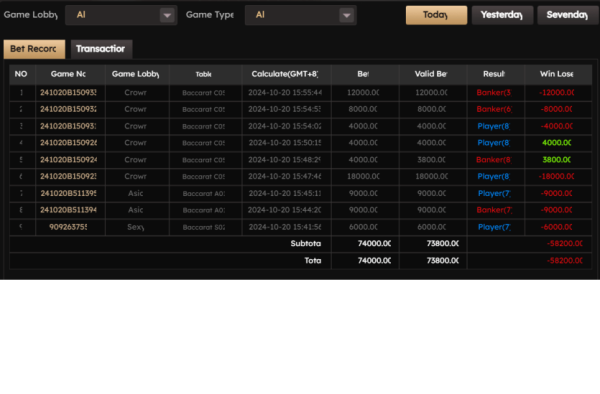The height and width of the screenshot is (394, 600).
Task: Switch to the Transaction tab
Action: tap(101, 49)
